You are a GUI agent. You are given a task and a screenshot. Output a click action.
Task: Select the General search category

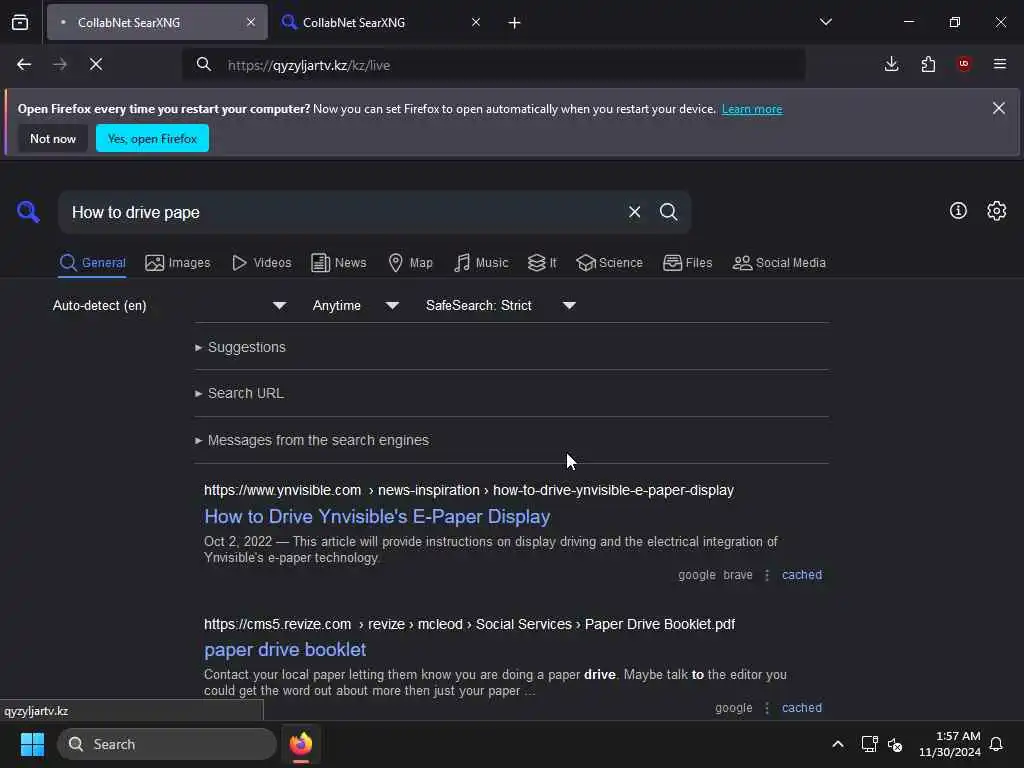coord(92,263)
